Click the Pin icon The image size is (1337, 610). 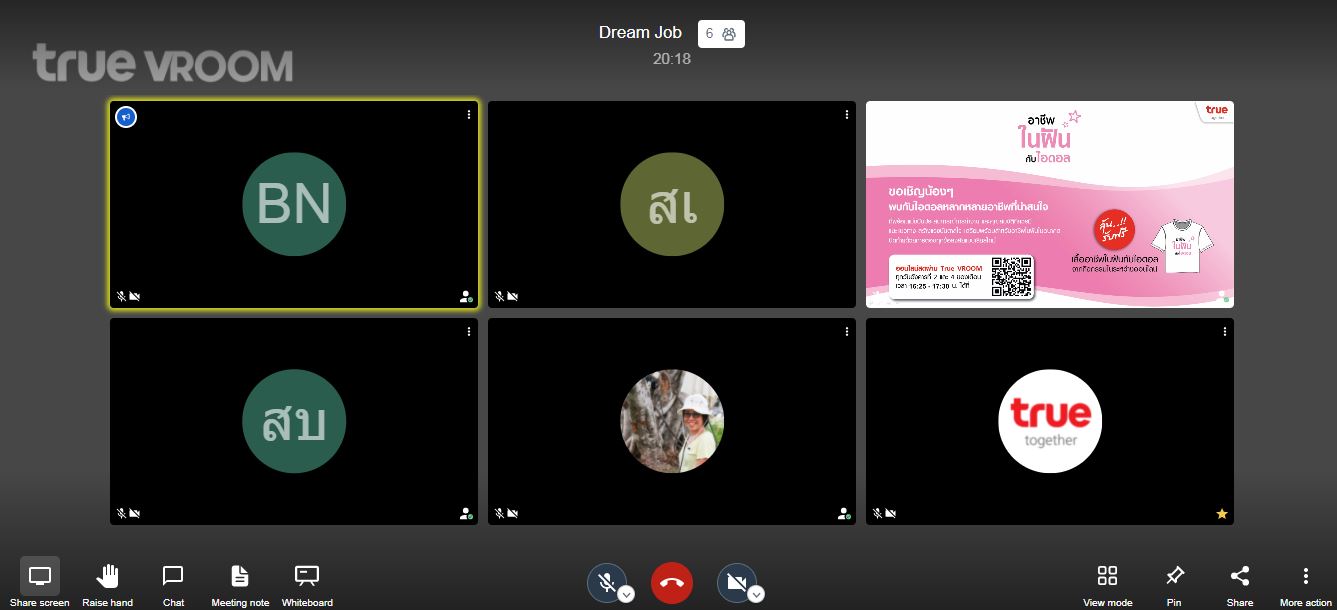(1174, 577)
